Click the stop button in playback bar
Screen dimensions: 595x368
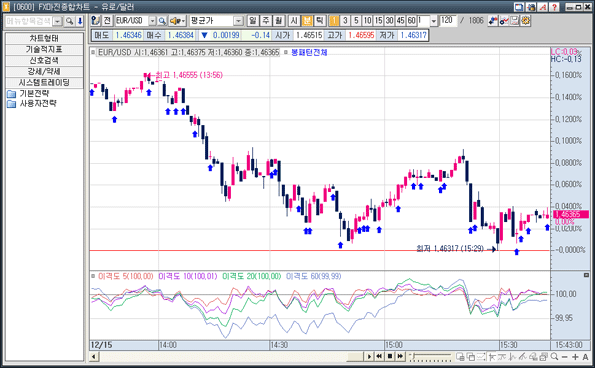click(x=389, y=356)
